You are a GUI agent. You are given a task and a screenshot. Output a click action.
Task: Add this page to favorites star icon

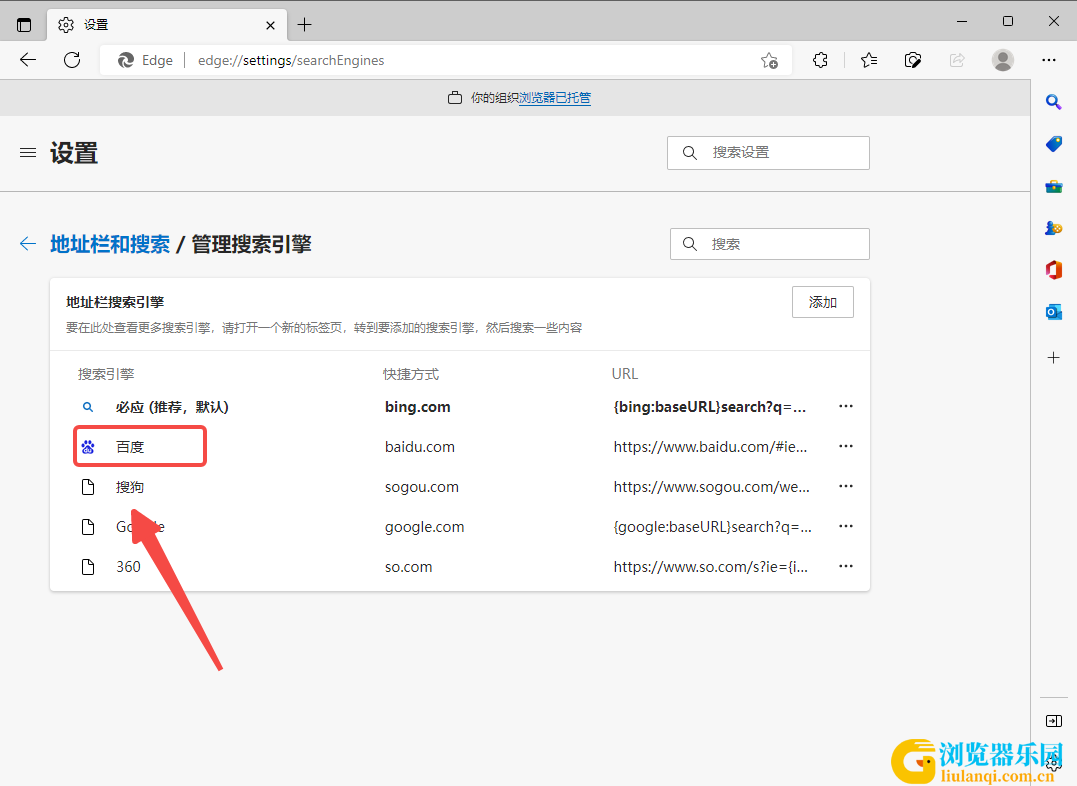click(x=769, y=60)
